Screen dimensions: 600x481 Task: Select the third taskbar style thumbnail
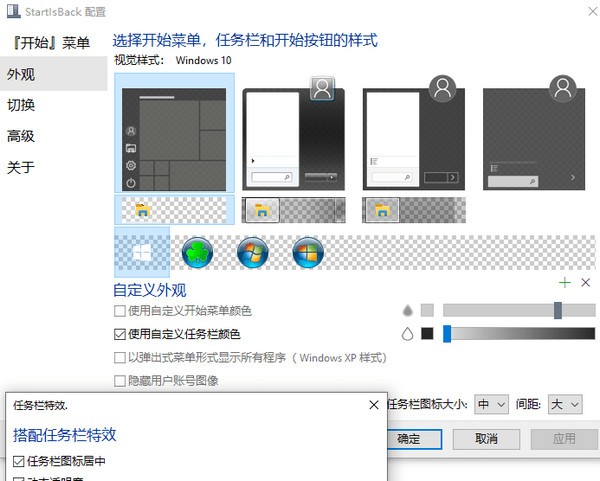414,210
